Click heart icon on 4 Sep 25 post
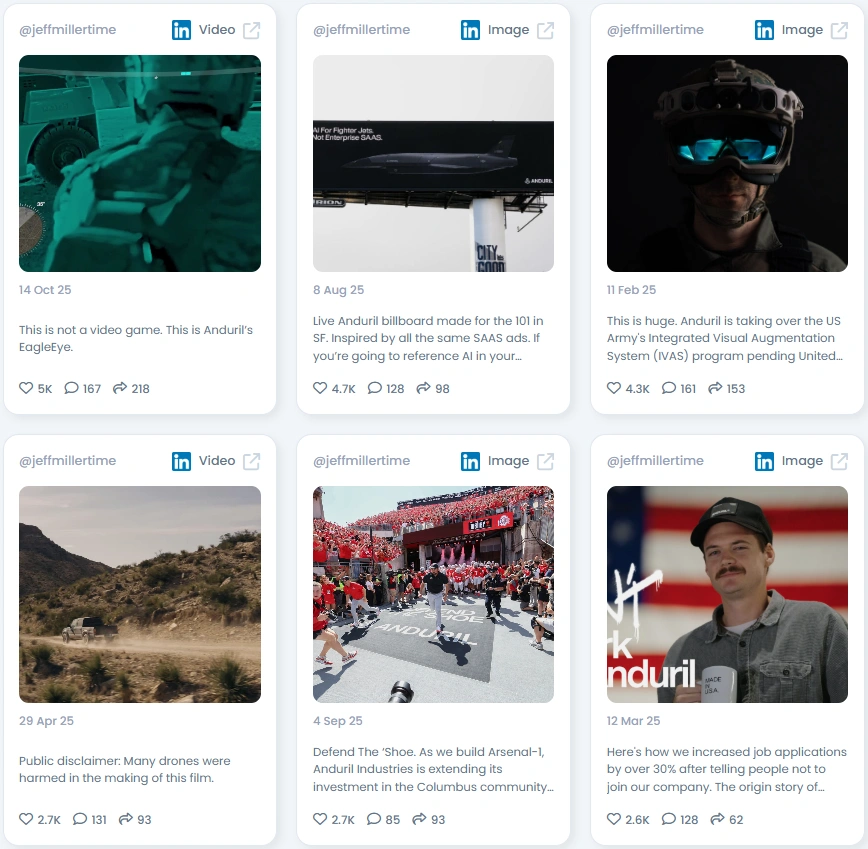This screenshot has width=868, height=849. [x=320, y=819]
